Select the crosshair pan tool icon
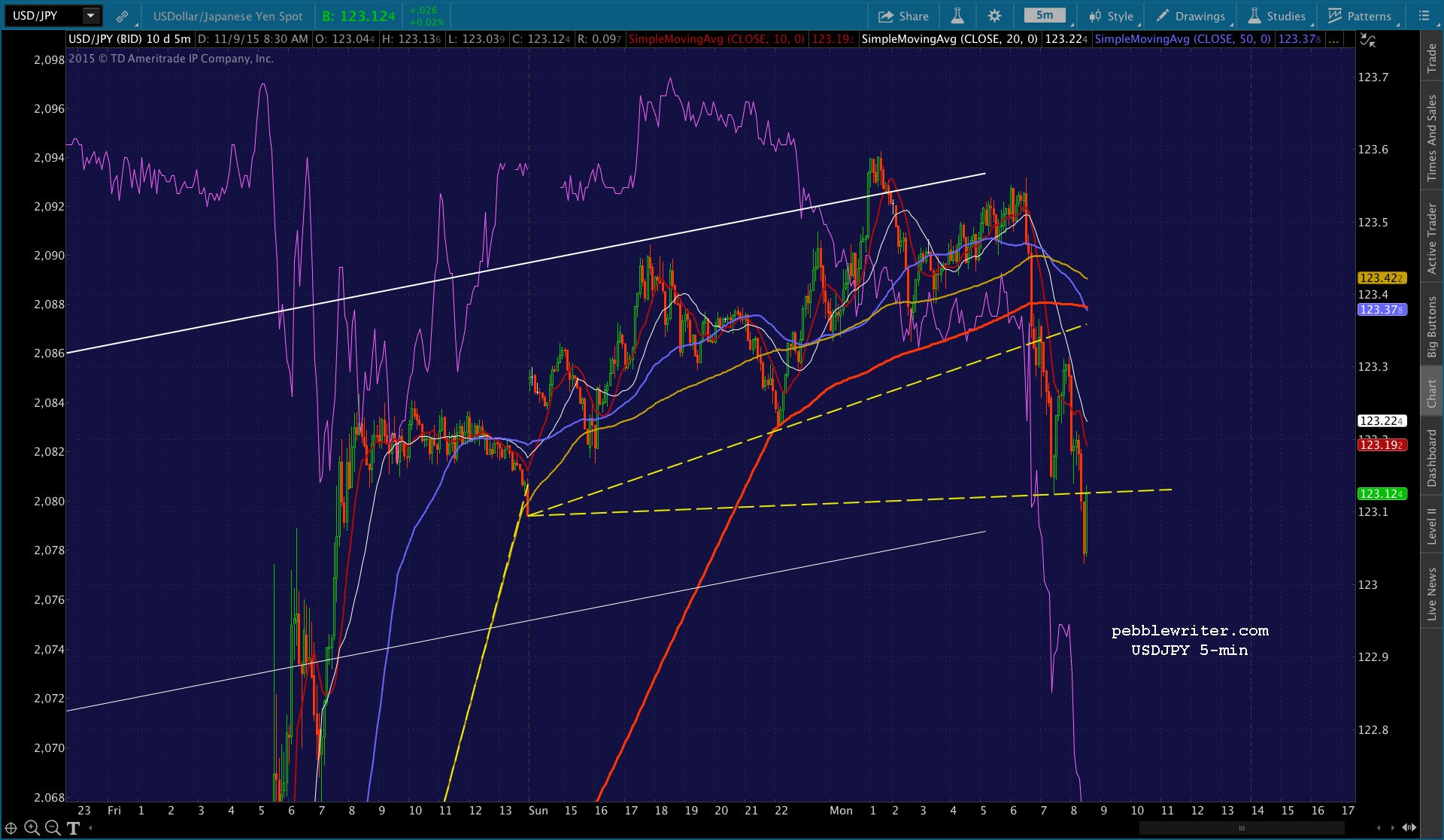1444x840 pixels. tap(11, 828)
